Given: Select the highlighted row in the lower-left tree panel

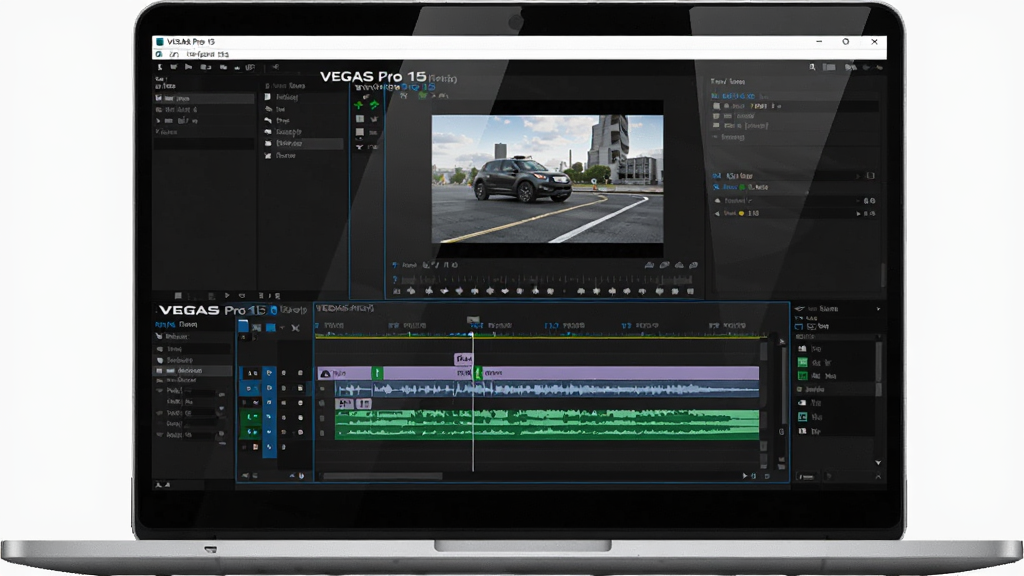Looking at the screenshot, I should [193, 370].
